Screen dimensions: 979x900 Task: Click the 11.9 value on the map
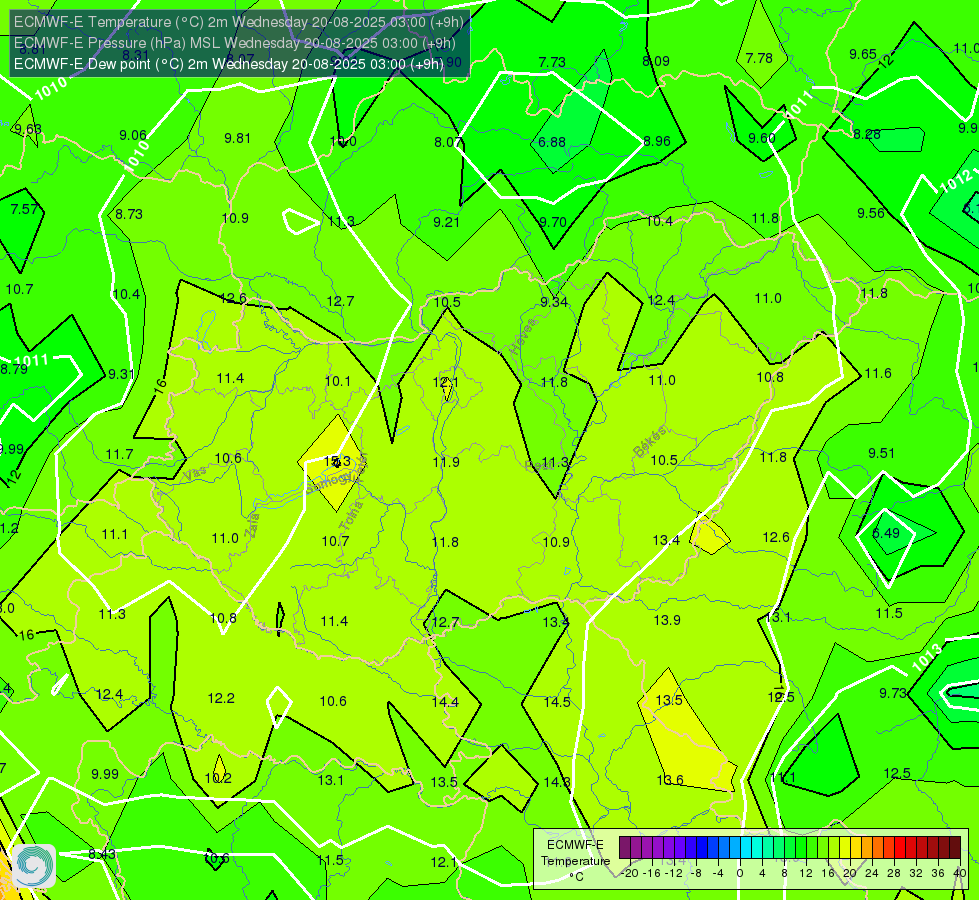(446, 462)
